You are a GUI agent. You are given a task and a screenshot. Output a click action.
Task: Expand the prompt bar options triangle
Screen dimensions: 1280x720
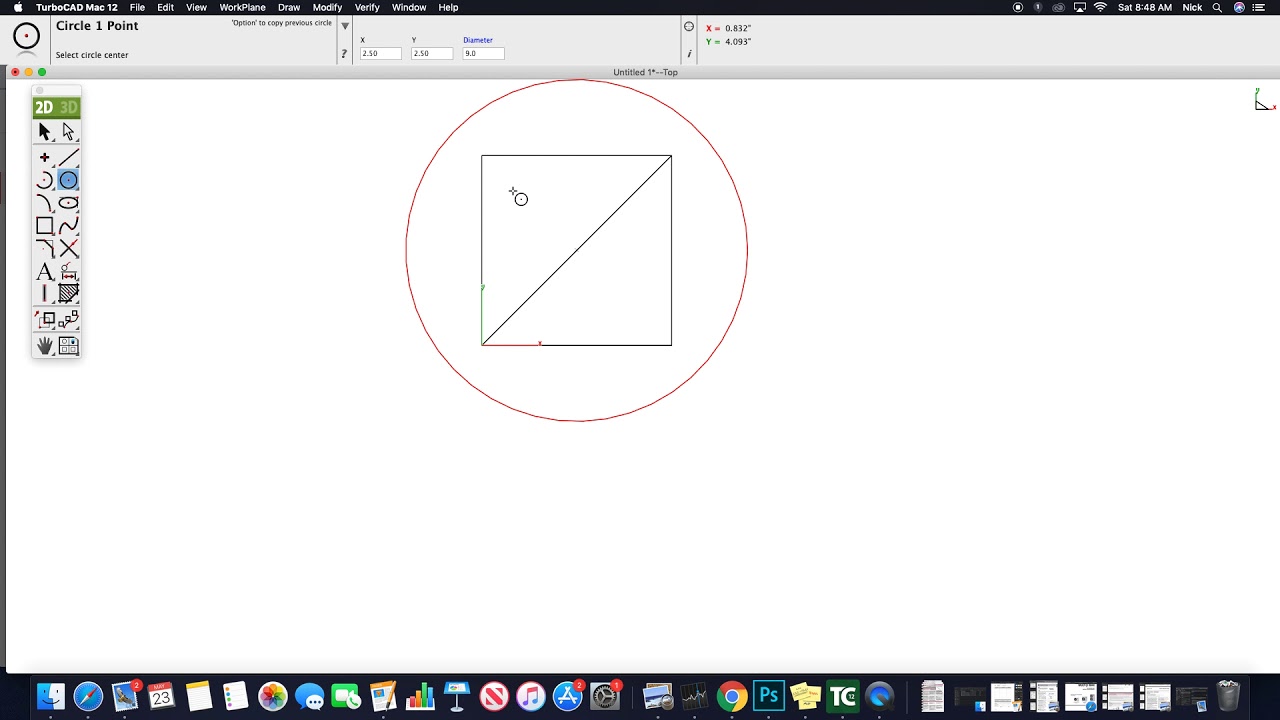(x=345, y=26)
